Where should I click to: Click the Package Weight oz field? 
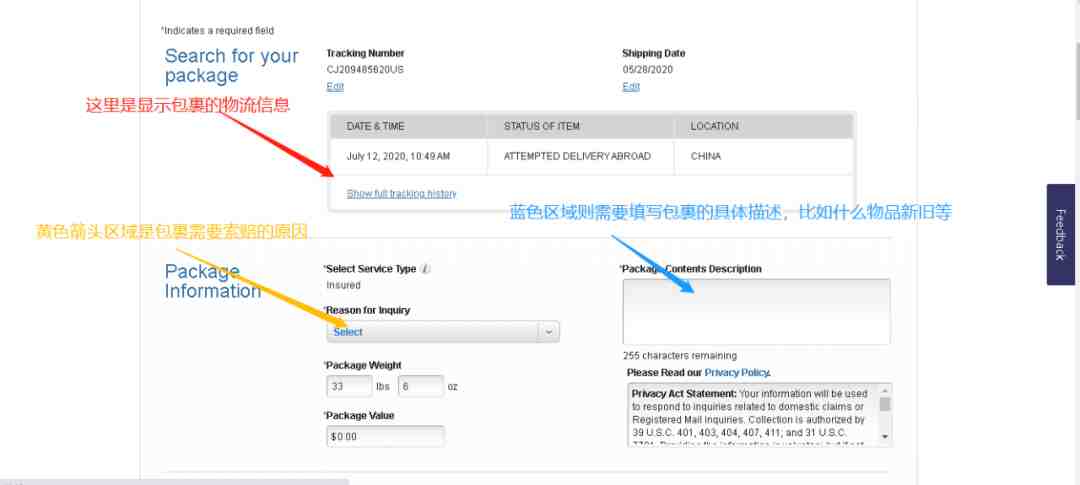(x=420, y=386)
